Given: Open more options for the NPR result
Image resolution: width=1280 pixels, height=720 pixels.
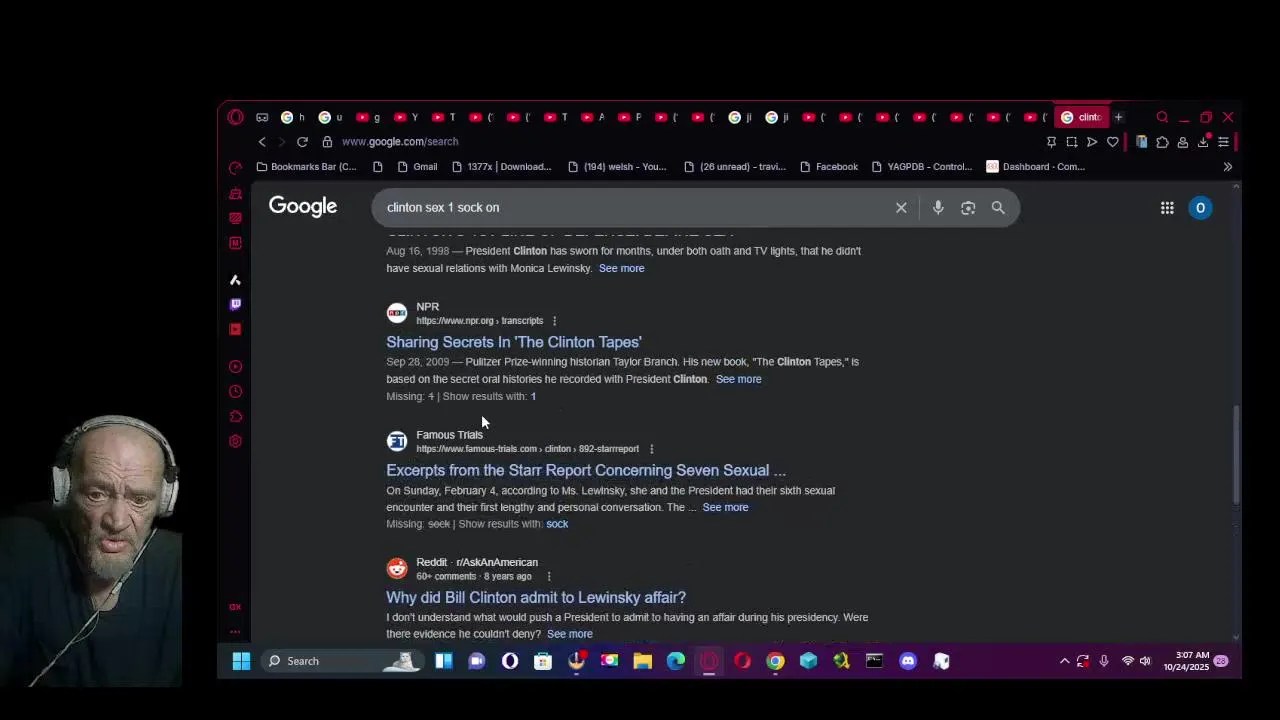Looking at the screenshot, I should tap(554, 321).
